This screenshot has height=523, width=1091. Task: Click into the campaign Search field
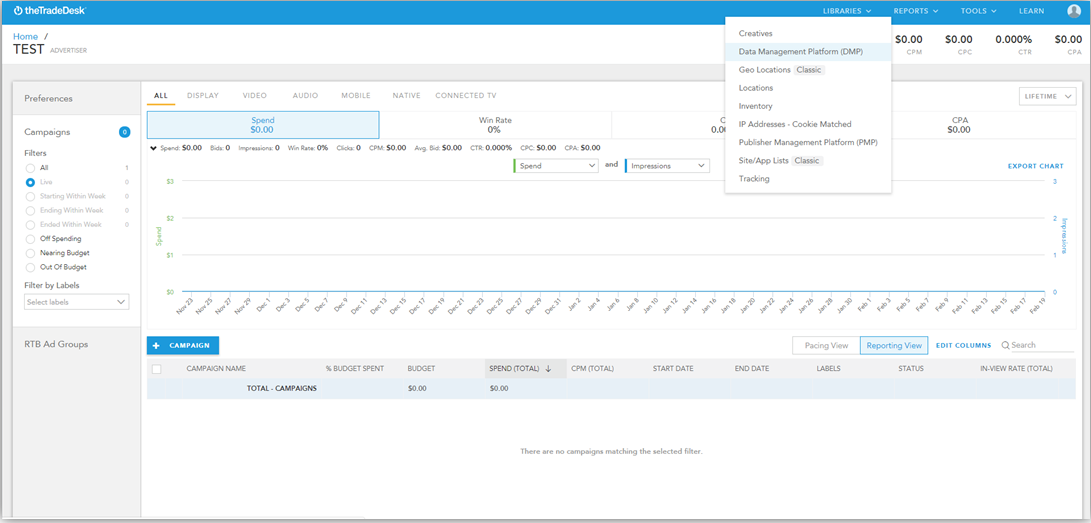click(x=1044, y=346)
